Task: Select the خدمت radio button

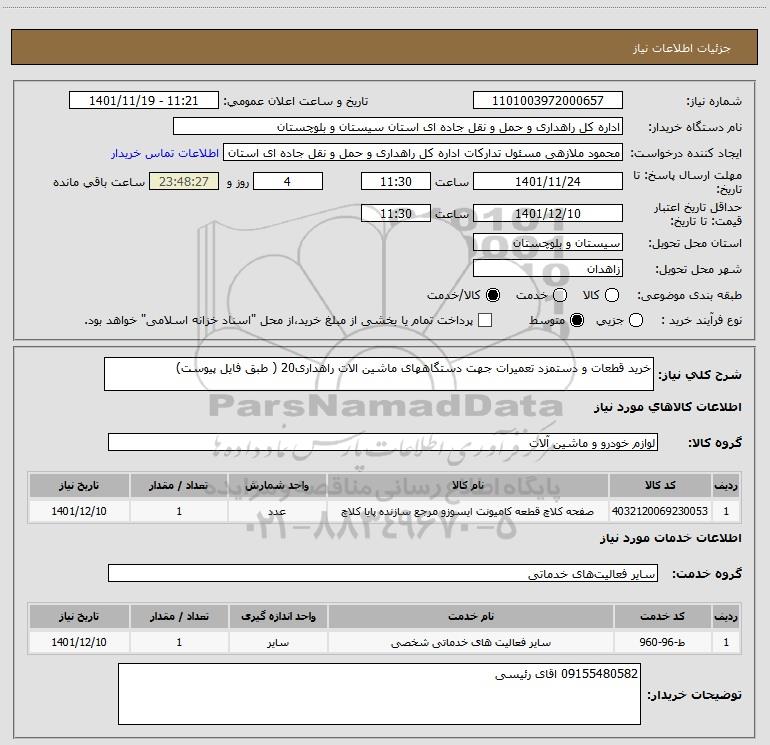Action: (560, 295)
